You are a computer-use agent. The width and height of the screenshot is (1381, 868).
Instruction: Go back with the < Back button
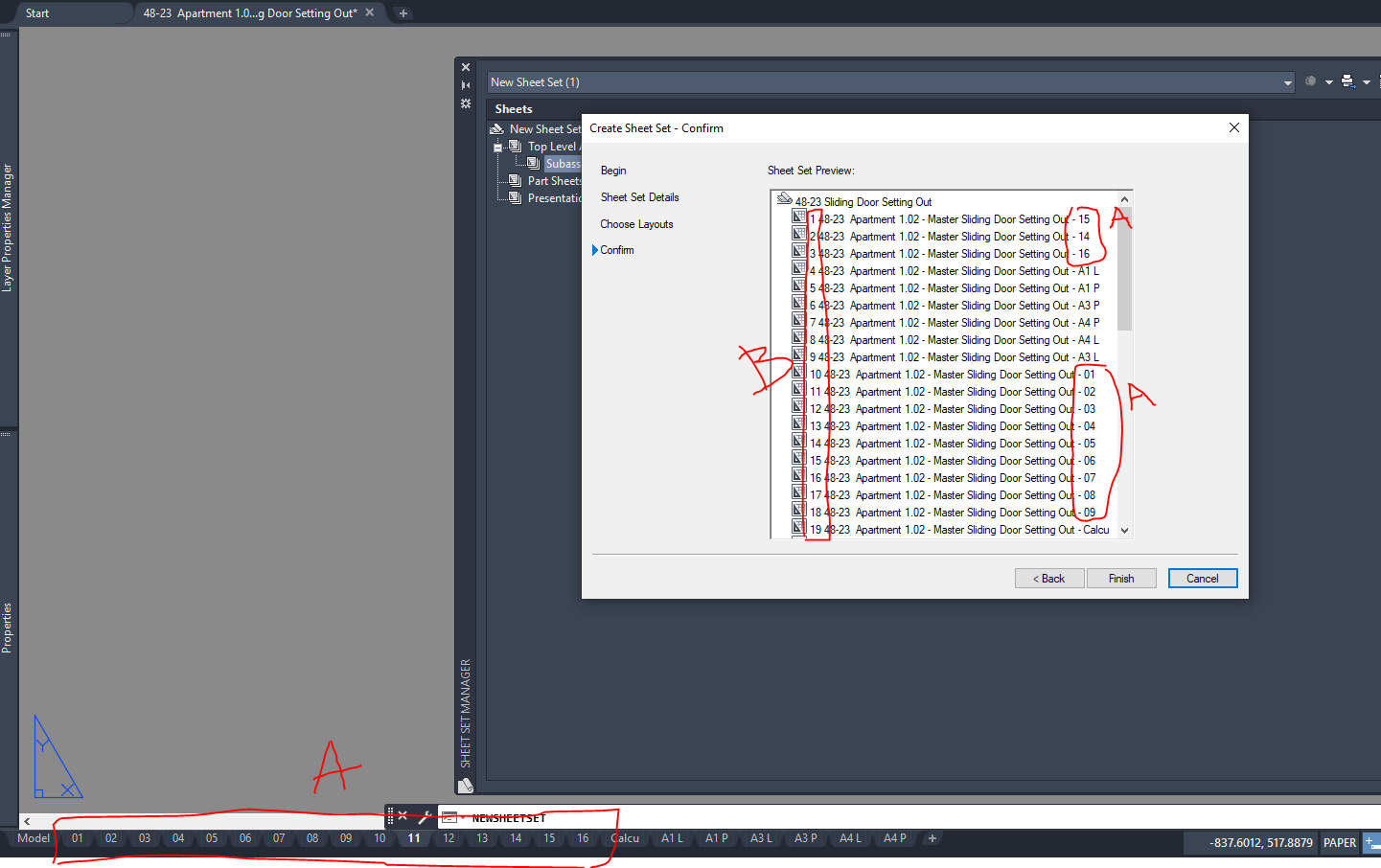point(1048,578)
